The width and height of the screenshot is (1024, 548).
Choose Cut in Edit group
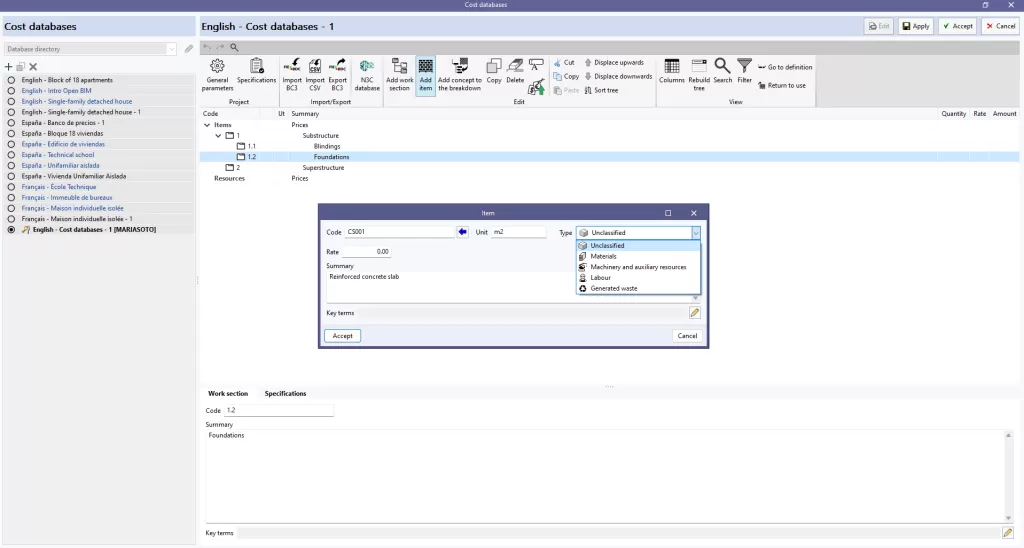tap(564, 63)
